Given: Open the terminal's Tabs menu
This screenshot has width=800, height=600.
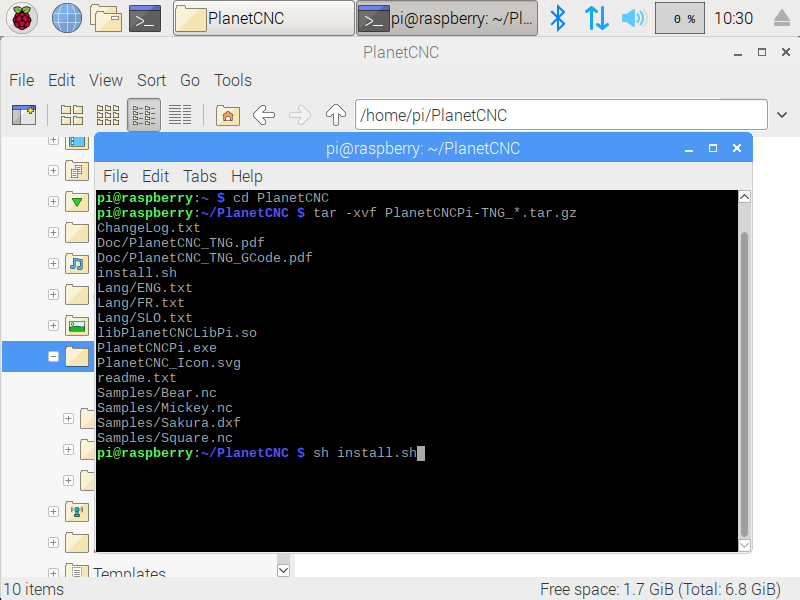Looking at the screenshot, I should (x=200, y=176).
